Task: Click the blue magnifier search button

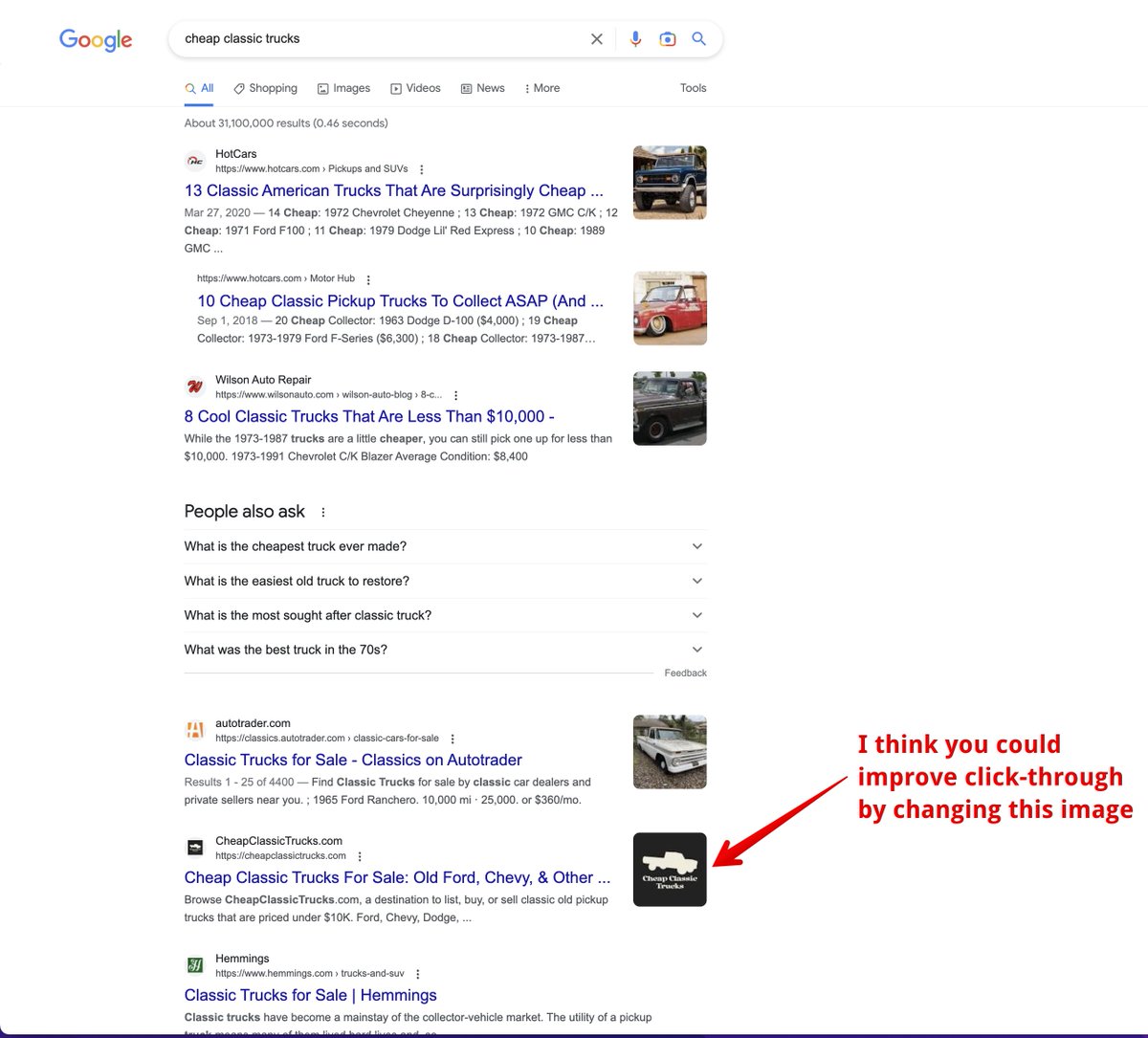Action: 699,39
